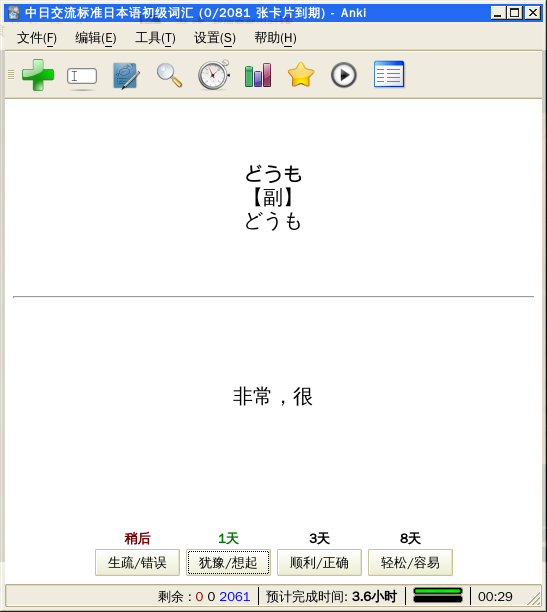Answer card with 犹豫/想起 button
This screenshot has width=547, height=612.
(x=228, y=562)
